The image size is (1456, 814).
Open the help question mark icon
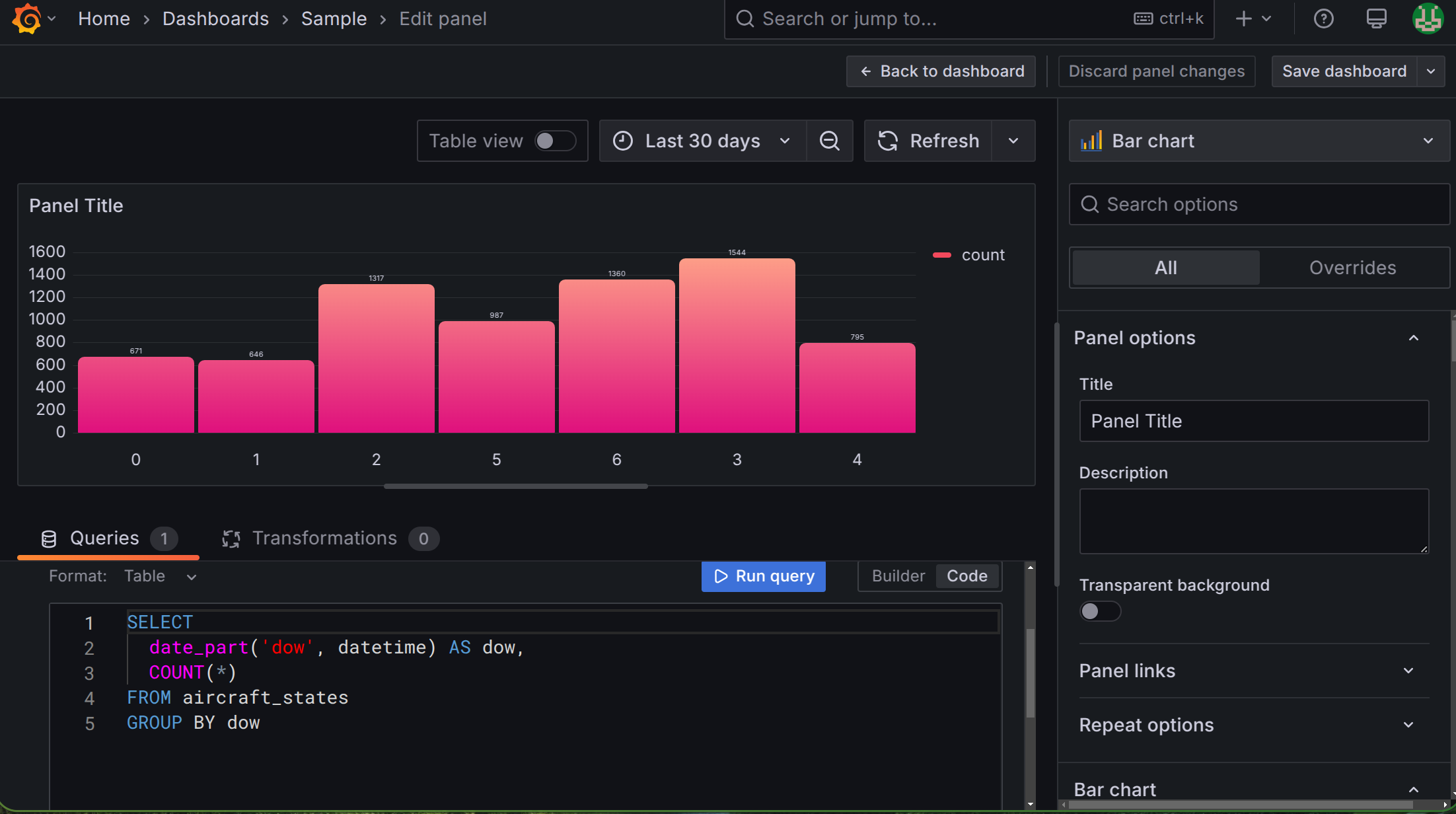pyautogui.click(x=1323, y=18)
